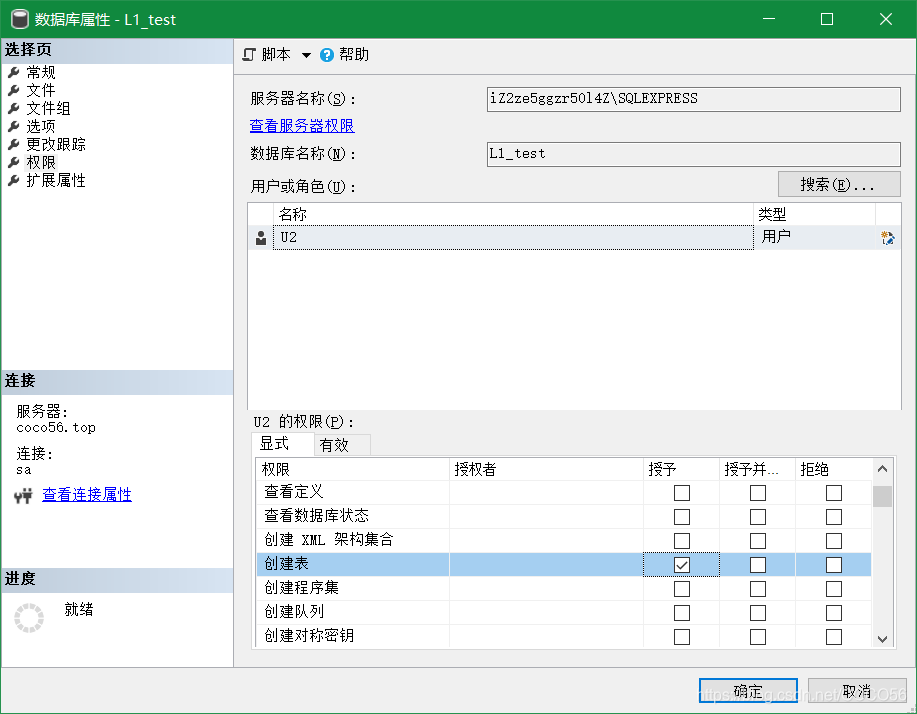The image size is (917, 714).
Task: Check 授予并 for 查看数据库状态
Action: click(758, 517)
